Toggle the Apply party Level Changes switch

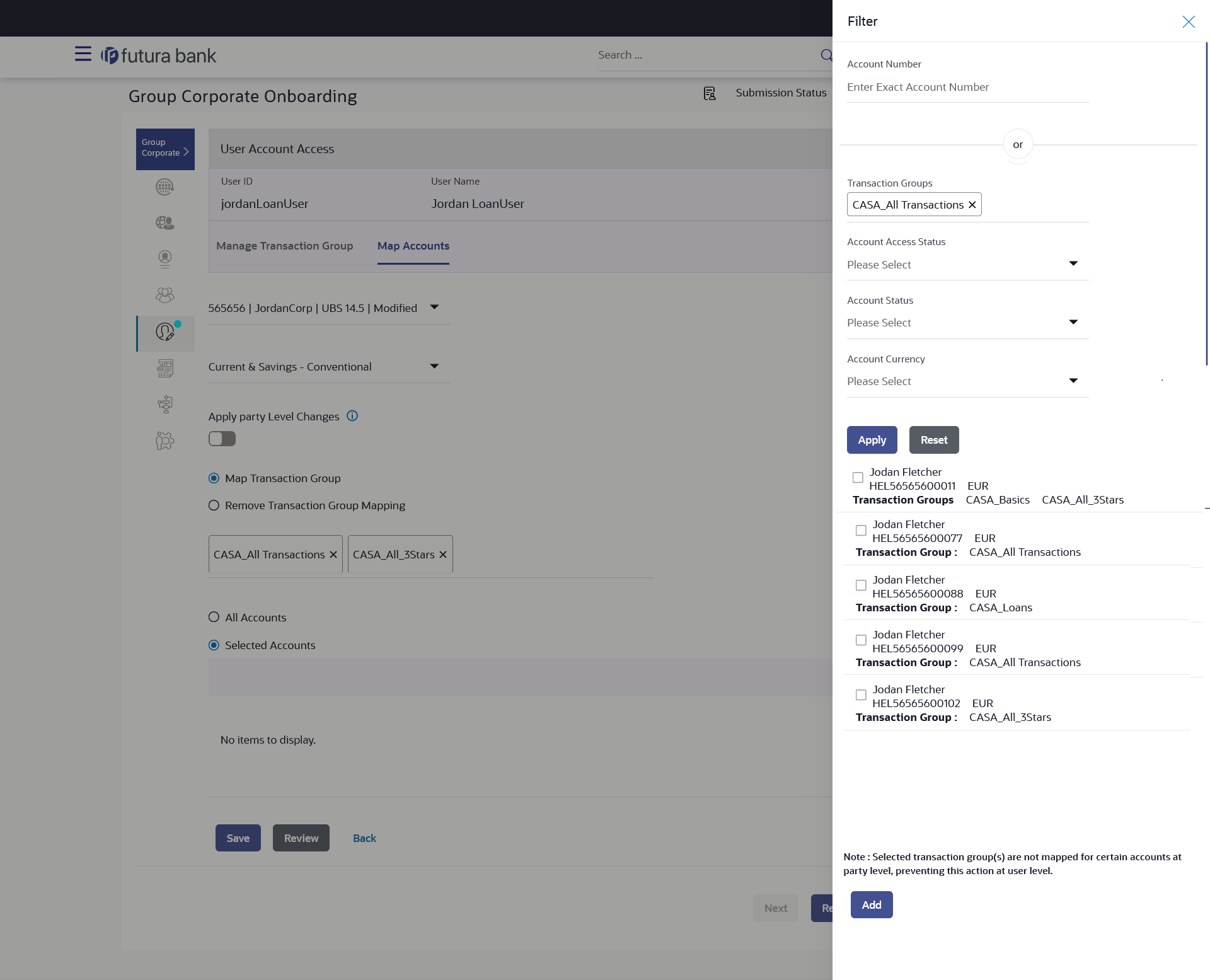click(x=222, y=439)
